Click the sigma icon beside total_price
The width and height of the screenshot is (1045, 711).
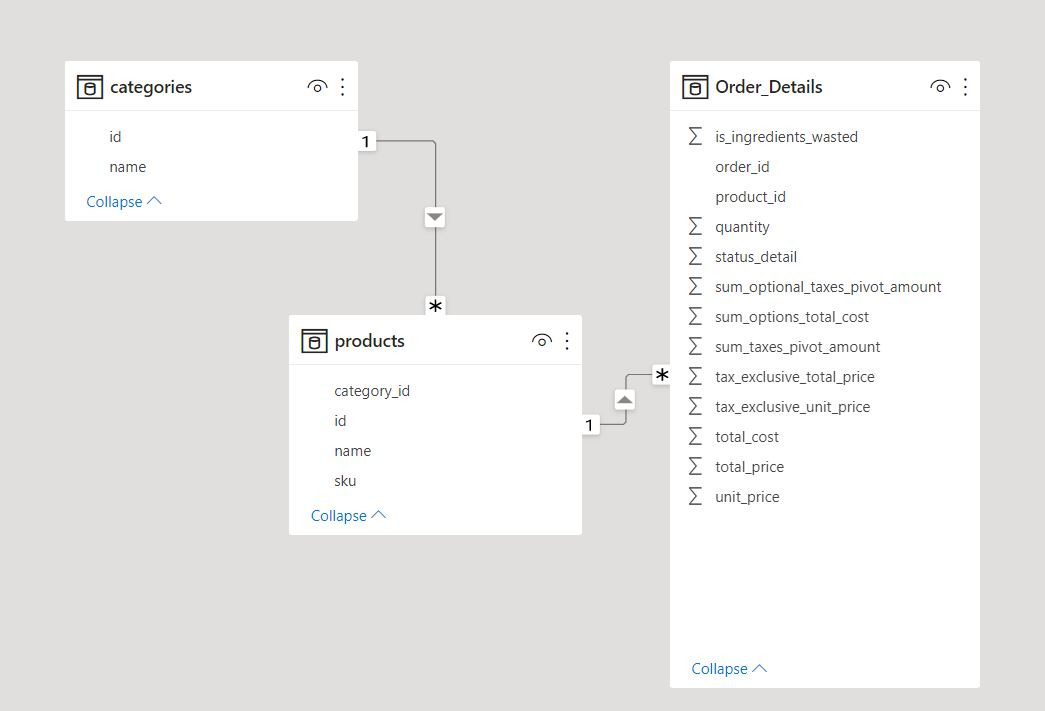pos(695,466)
